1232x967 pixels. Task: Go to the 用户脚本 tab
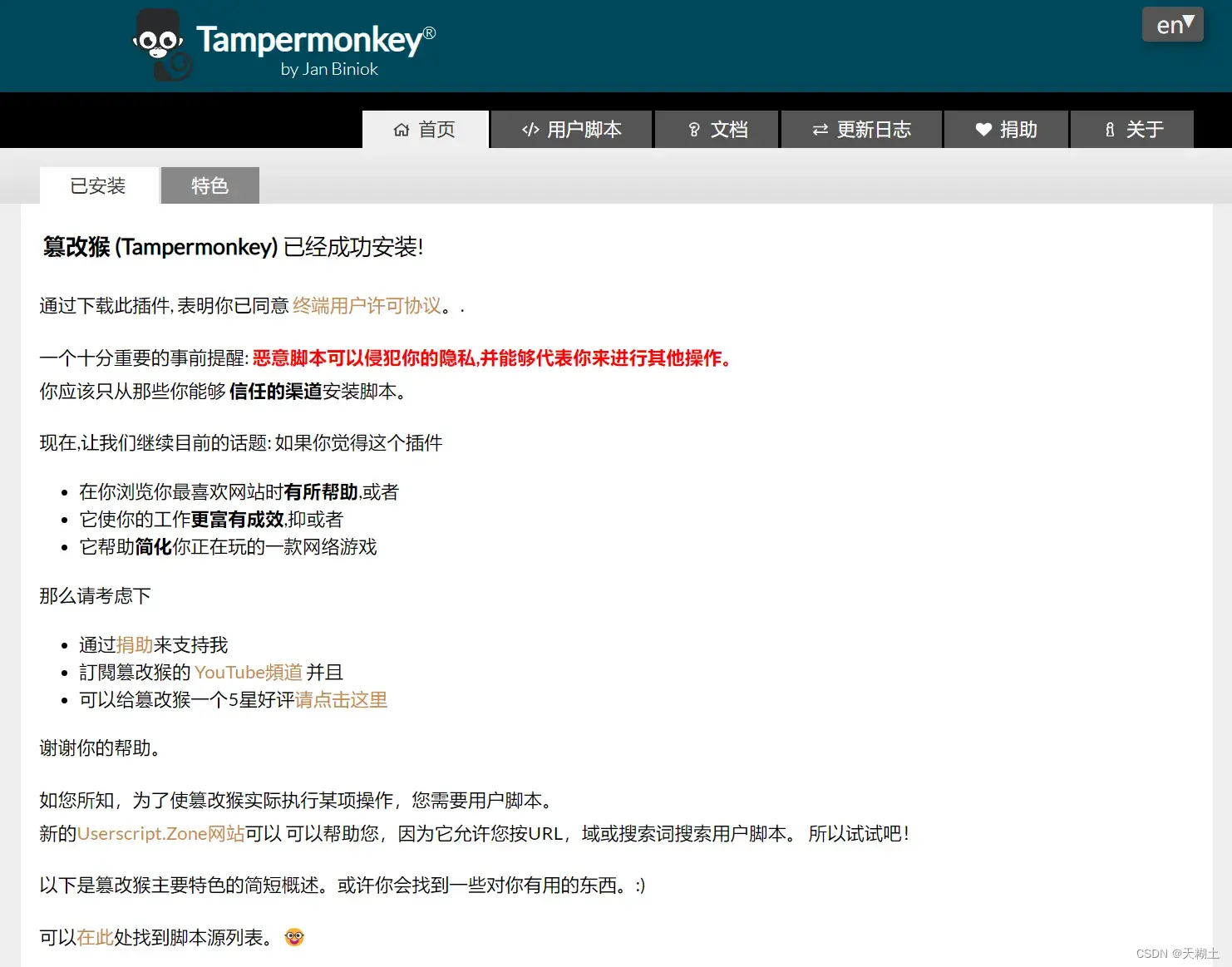[x=571, y=130]
